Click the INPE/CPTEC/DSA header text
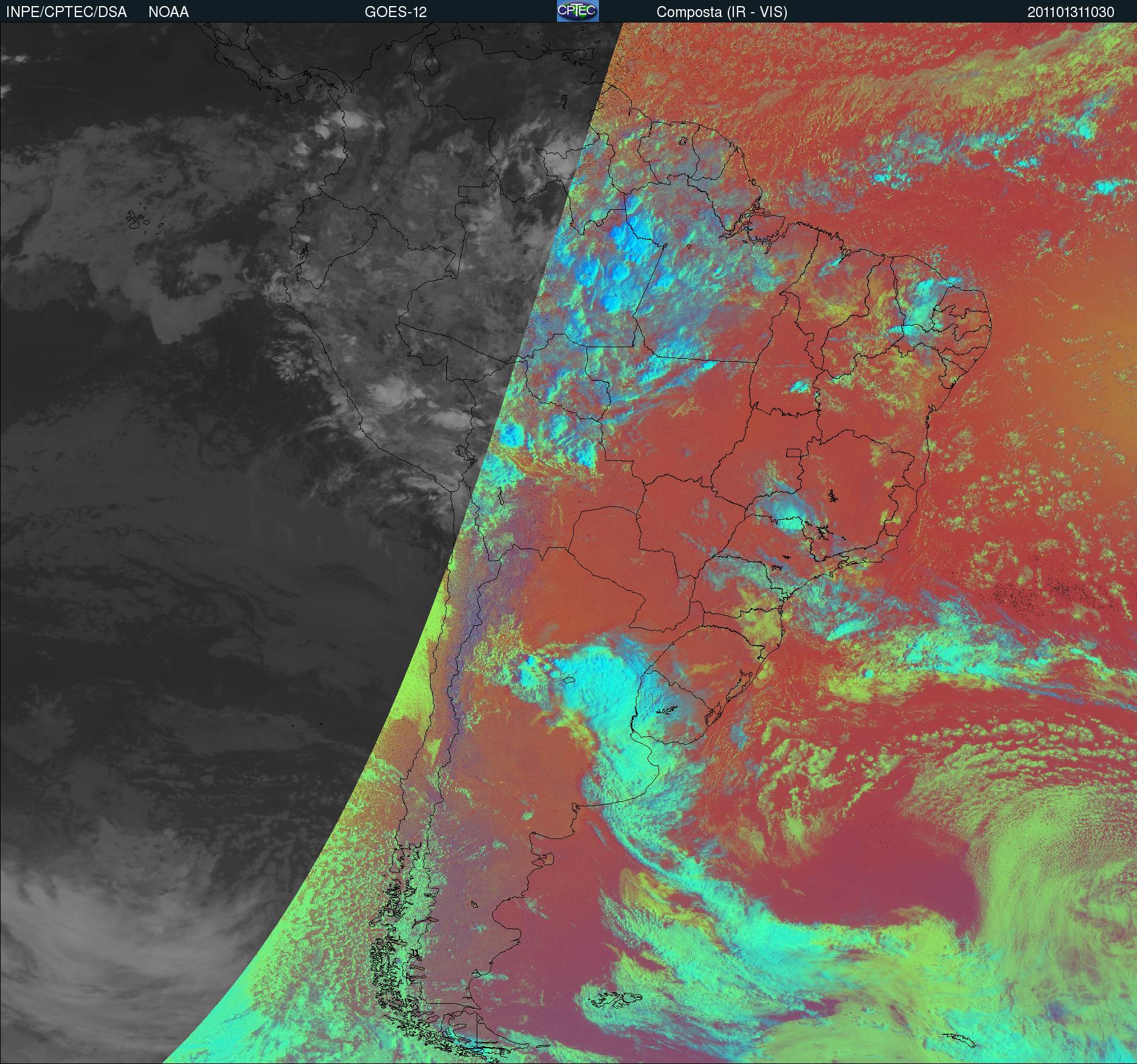 point(66,12)
